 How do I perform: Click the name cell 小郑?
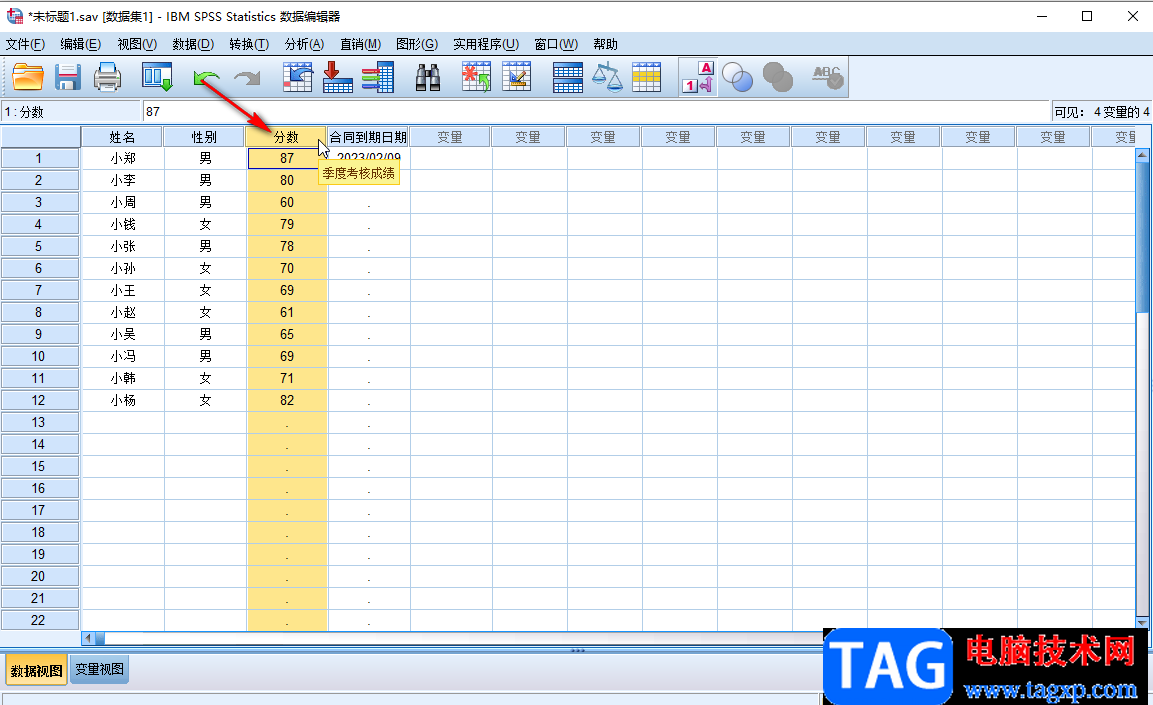(123, 158)
